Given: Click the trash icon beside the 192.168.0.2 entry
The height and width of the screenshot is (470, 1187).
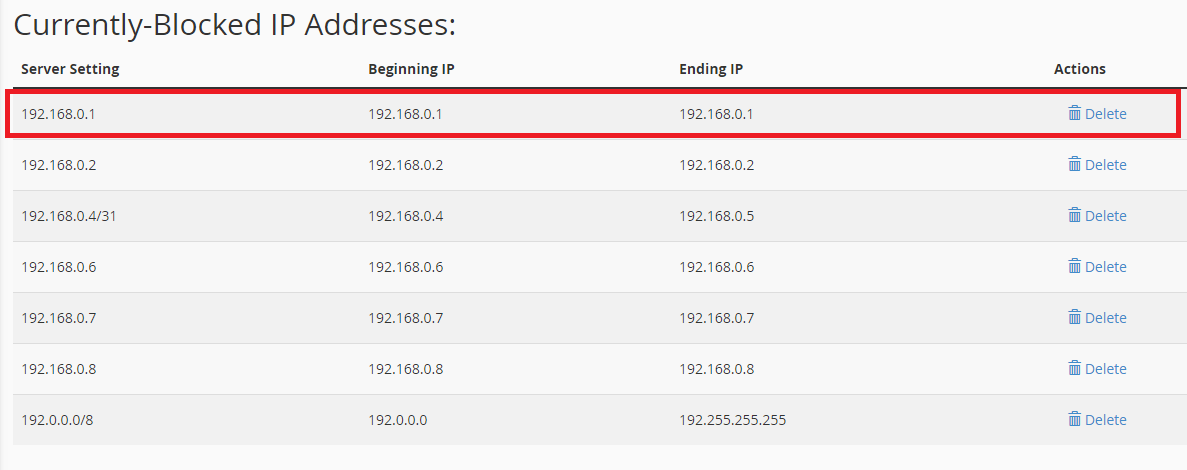Looking at the screenshot, I should pyautogui.click(x=1075, y=164).
